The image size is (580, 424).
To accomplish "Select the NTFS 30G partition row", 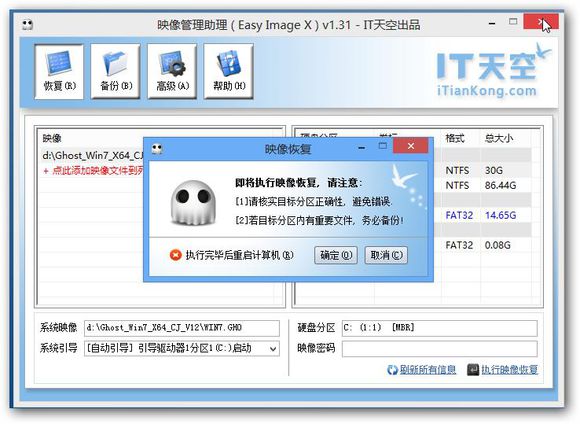I will (x=483, y=170).
